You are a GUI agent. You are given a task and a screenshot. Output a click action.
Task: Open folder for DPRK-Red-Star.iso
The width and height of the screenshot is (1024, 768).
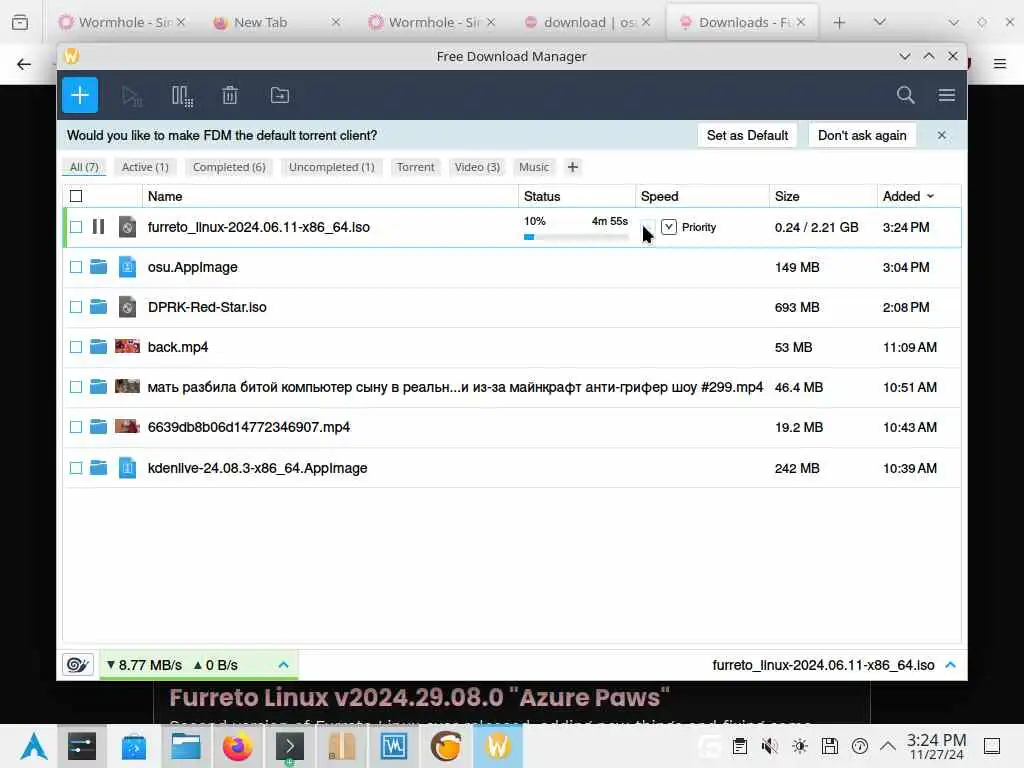99,306
